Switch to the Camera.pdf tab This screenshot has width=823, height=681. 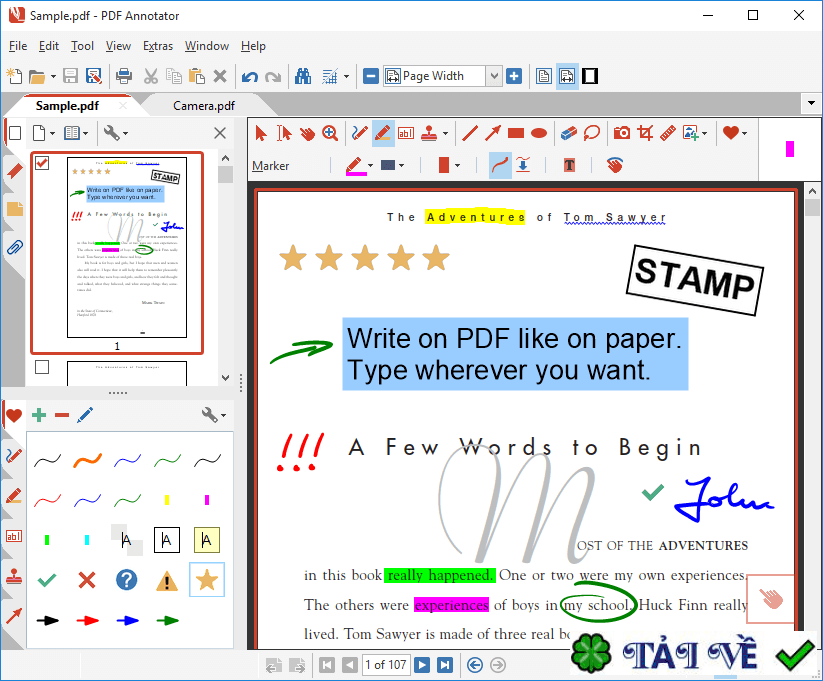point(204,106)
